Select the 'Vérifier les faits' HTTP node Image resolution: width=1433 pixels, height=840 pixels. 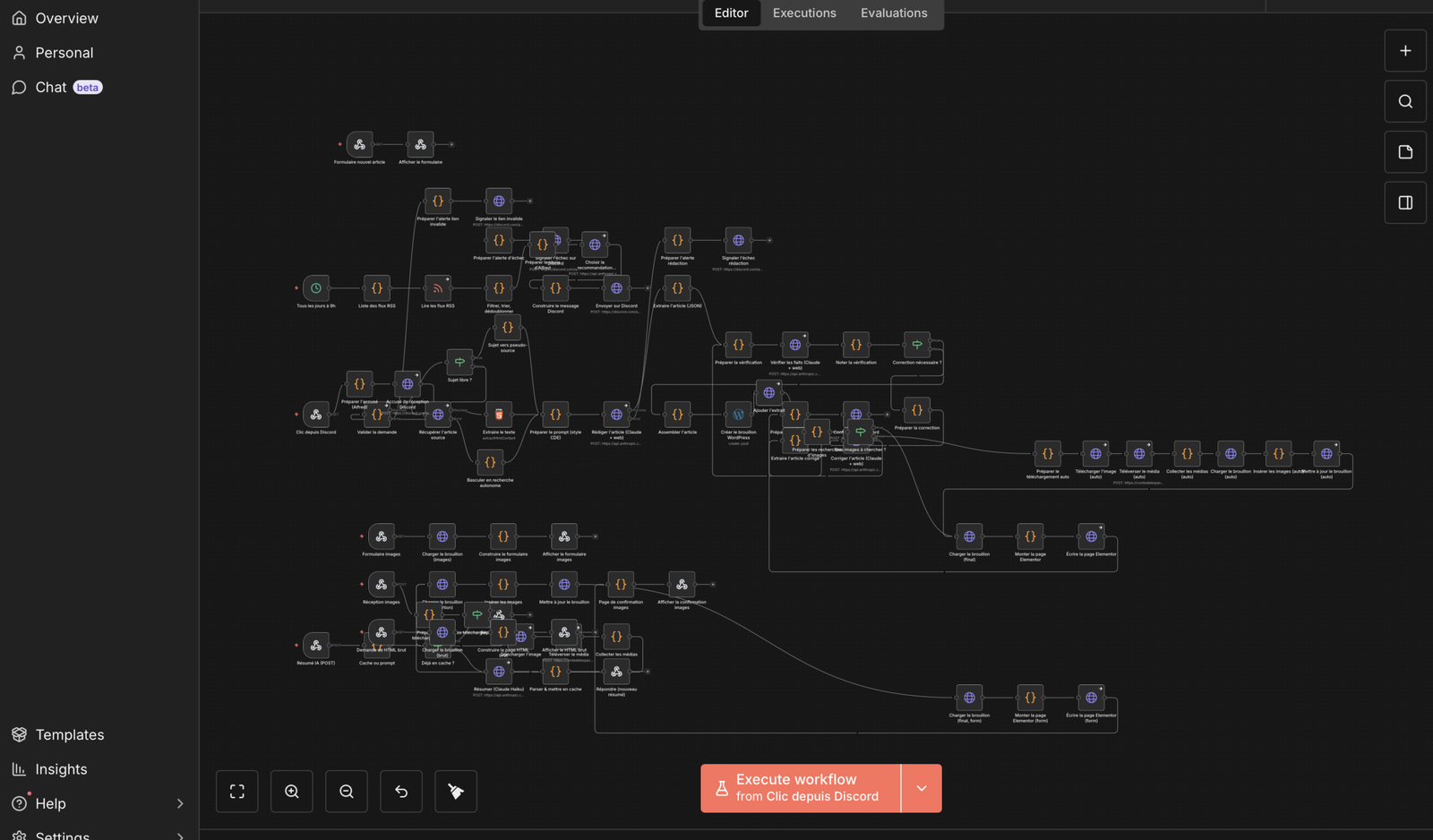pyautogui.click(x=794, y=345)
